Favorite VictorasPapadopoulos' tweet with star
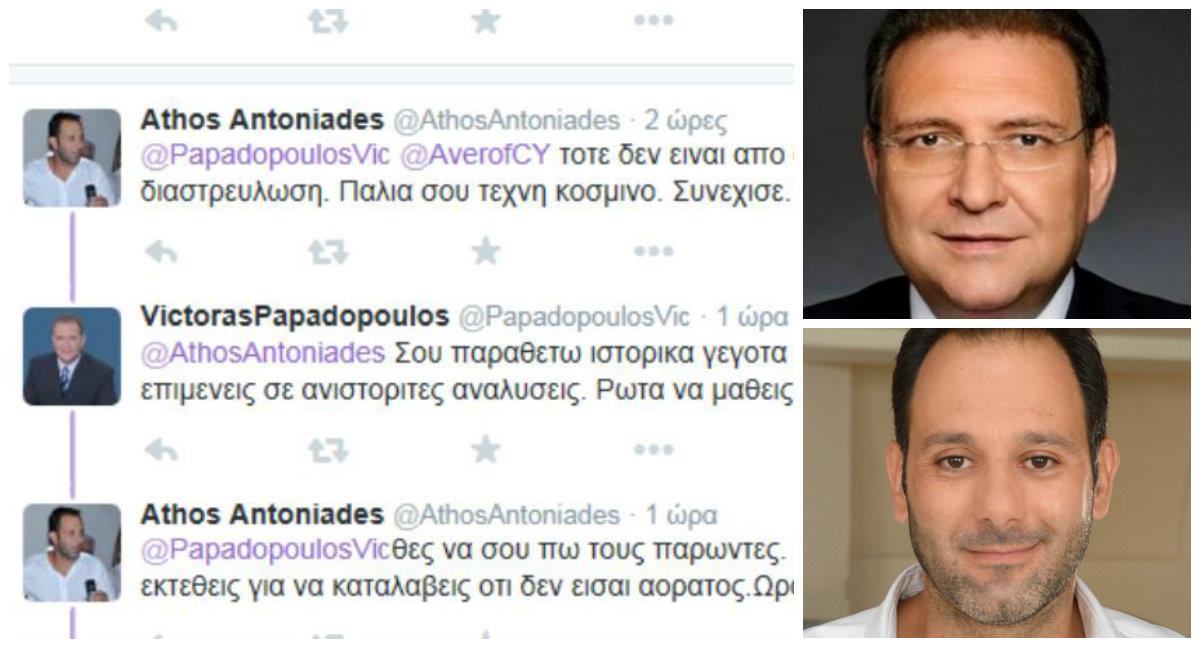 click(x=485, y=449)
